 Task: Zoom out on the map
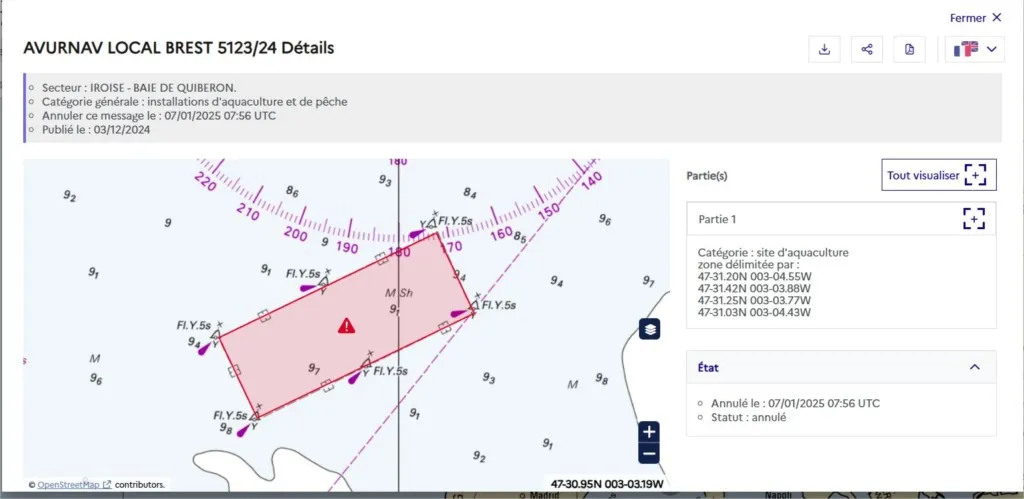(x=648, y=453)
